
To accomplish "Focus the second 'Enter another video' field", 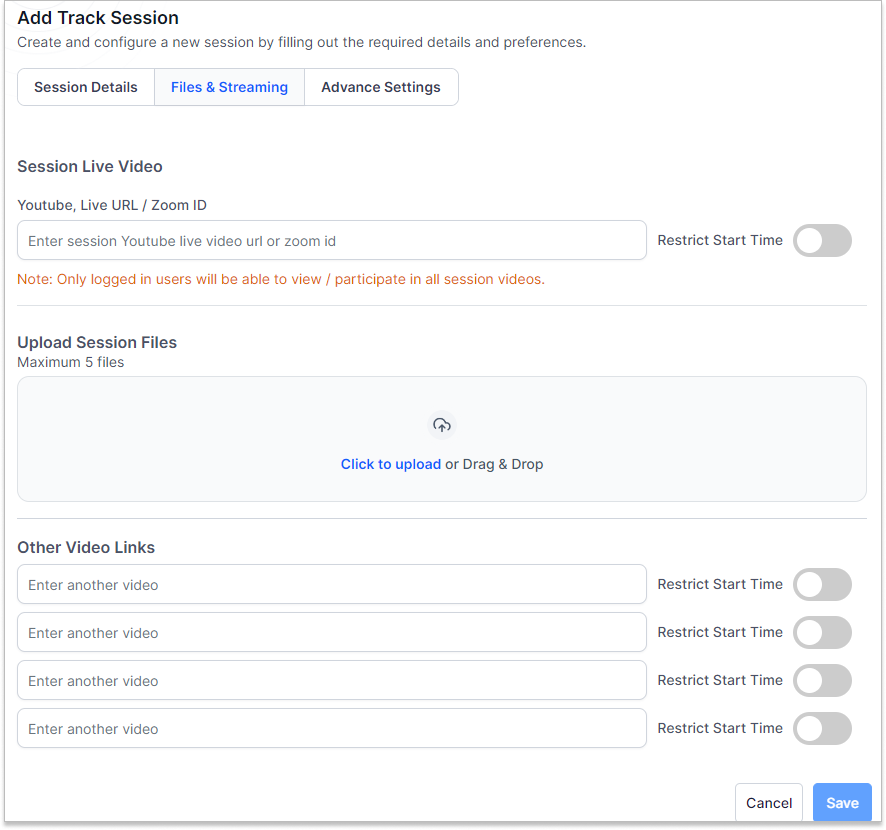I will [x=332, y=632].
